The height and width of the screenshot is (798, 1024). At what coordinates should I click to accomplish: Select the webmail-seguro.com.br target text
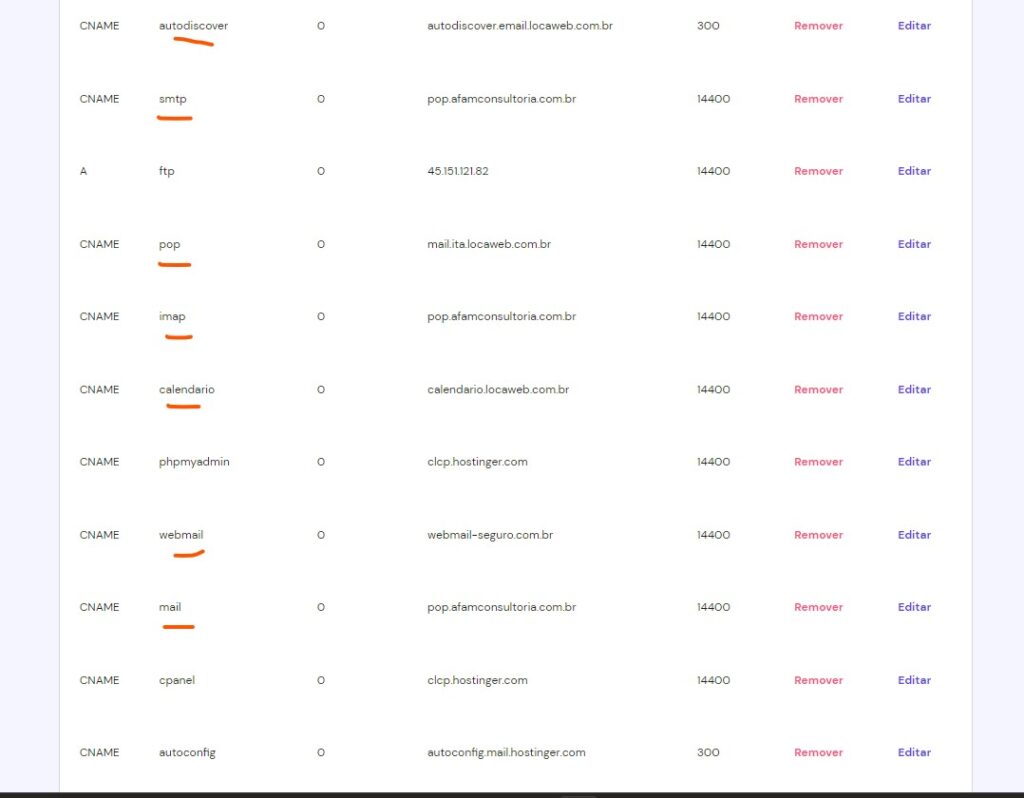pyautogui.click(x=490, y=535)
